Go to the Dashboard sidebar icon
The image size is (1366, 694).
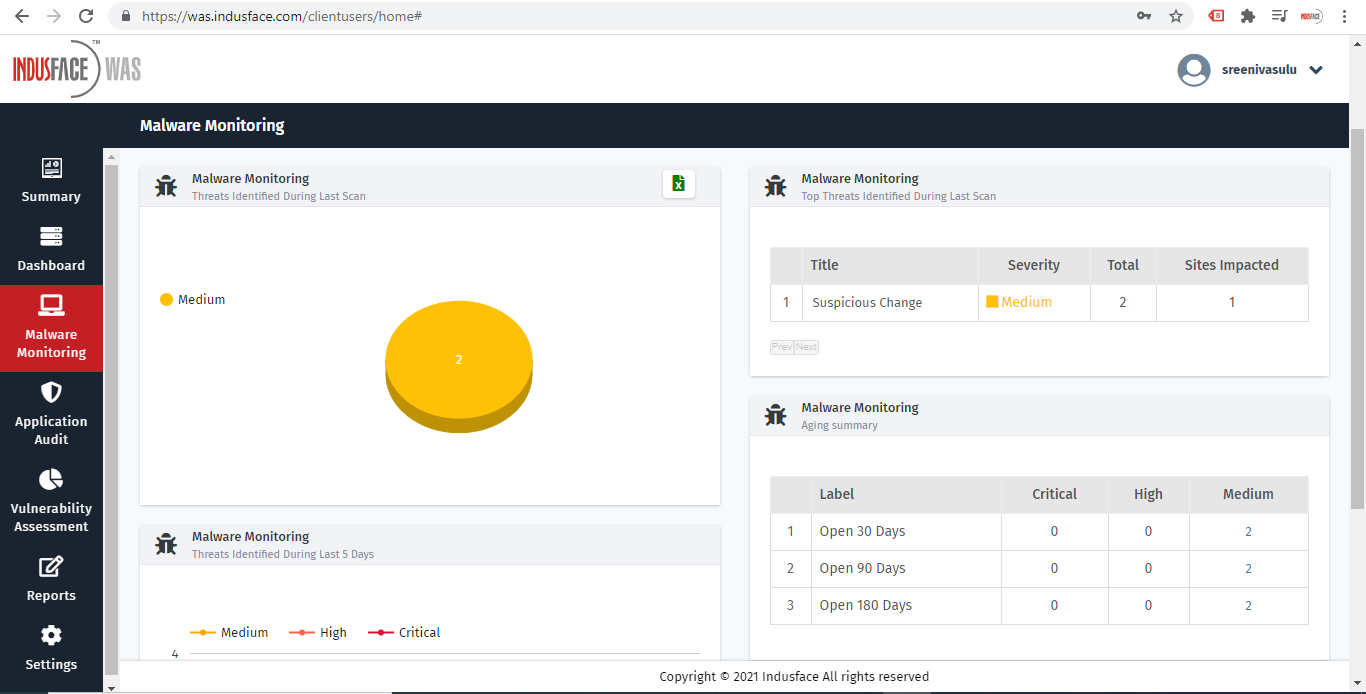point(51,237)
